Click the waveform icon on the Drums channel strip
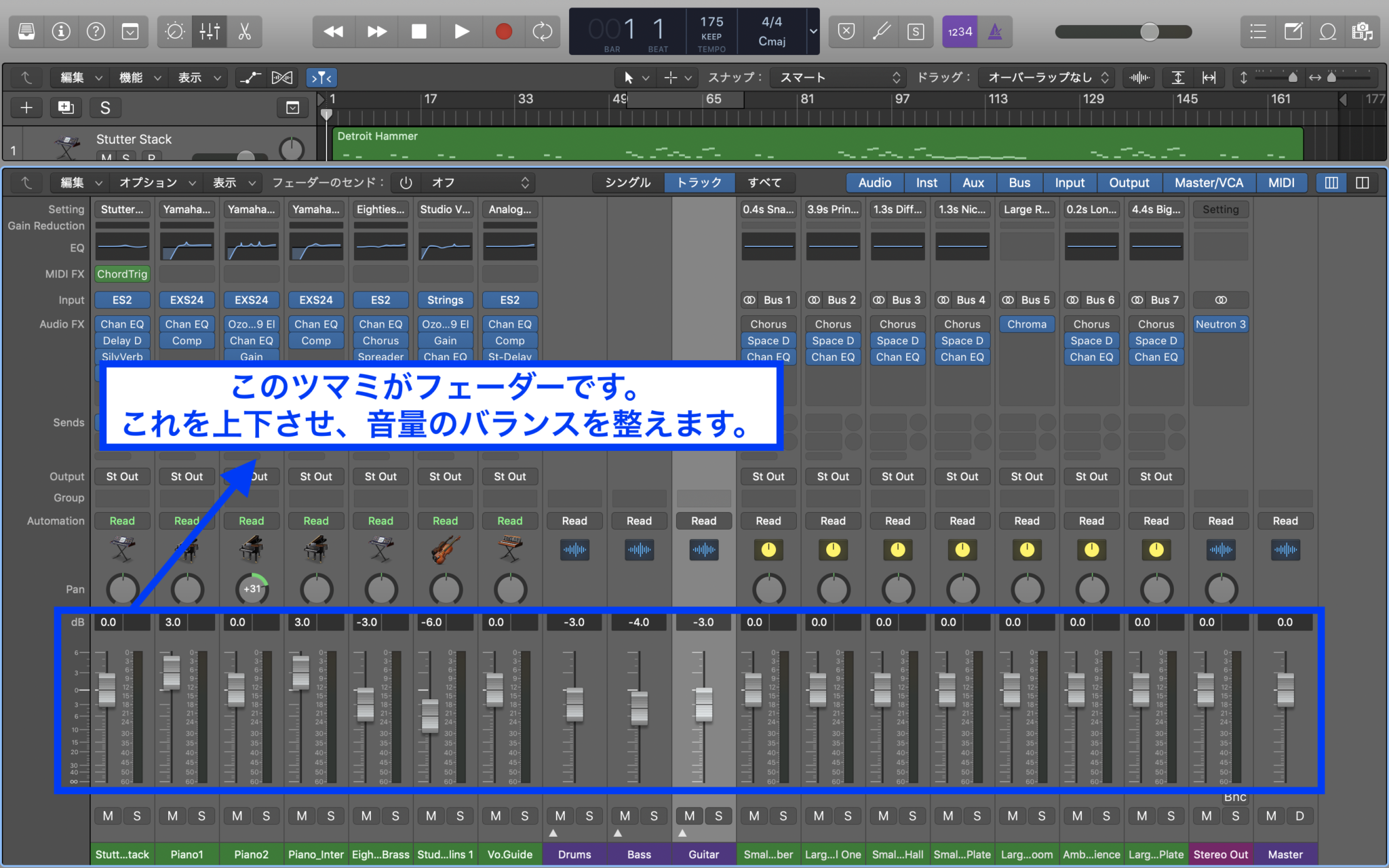1389x868 pixels. (574, 550)
